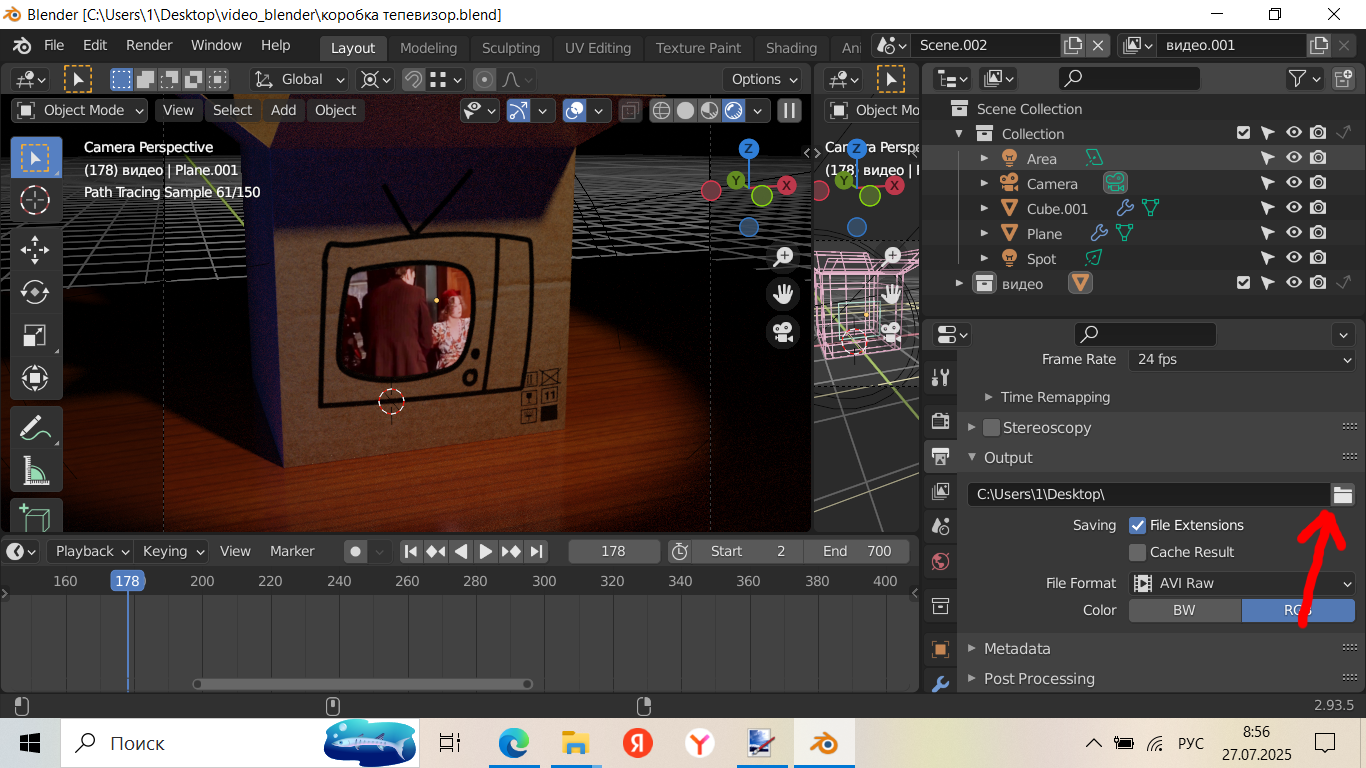Open the output folder browser icon
This screenshot has height=768, width=1366.
point(1342,494)
